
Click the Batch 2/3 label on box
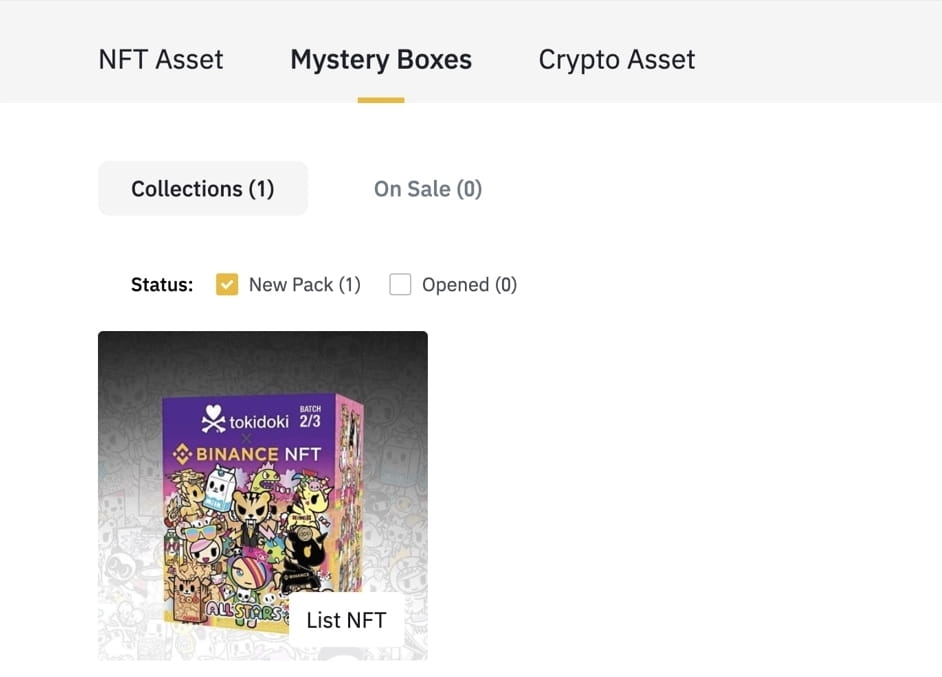(x=310, y=417)
